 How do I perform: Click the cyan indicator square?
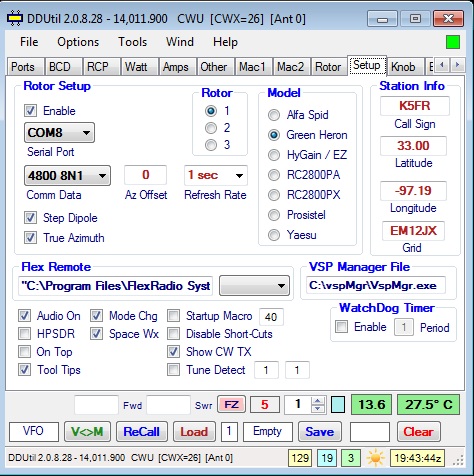(x=338, y=405)
